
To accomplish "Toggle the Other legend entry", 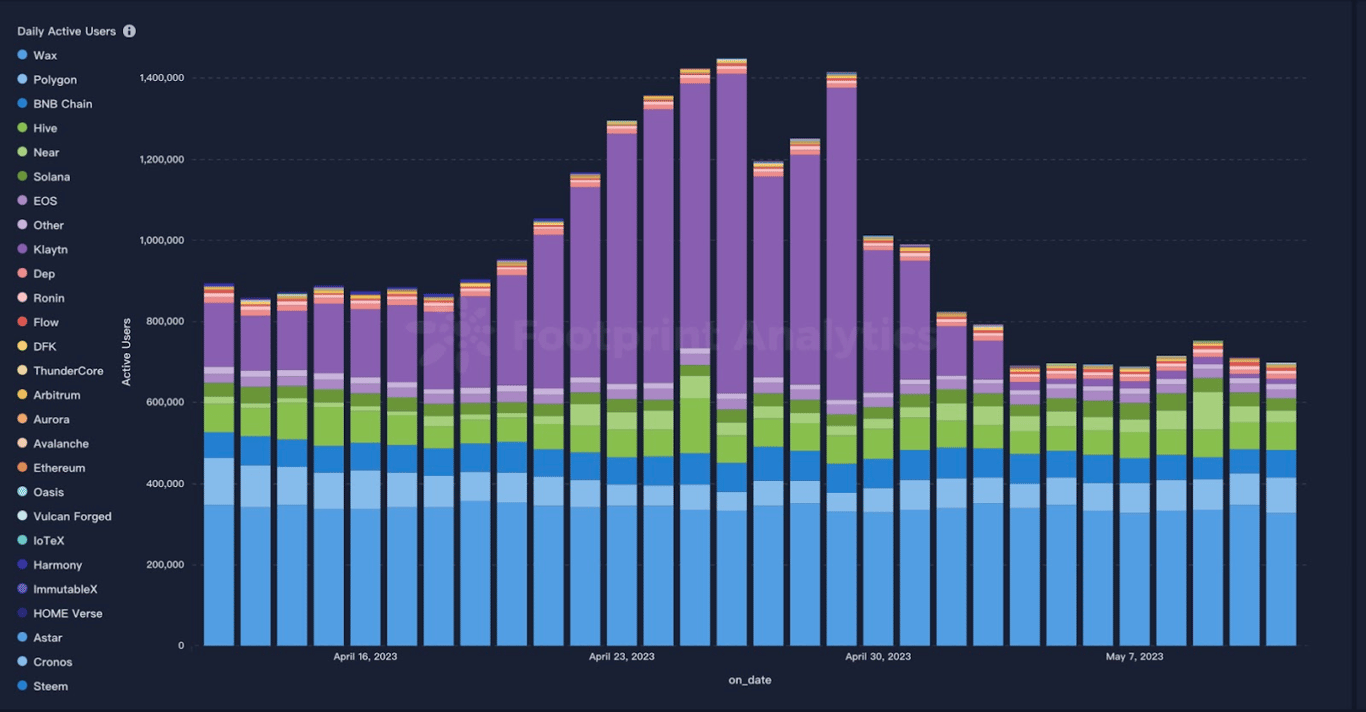I will point(41,225).
